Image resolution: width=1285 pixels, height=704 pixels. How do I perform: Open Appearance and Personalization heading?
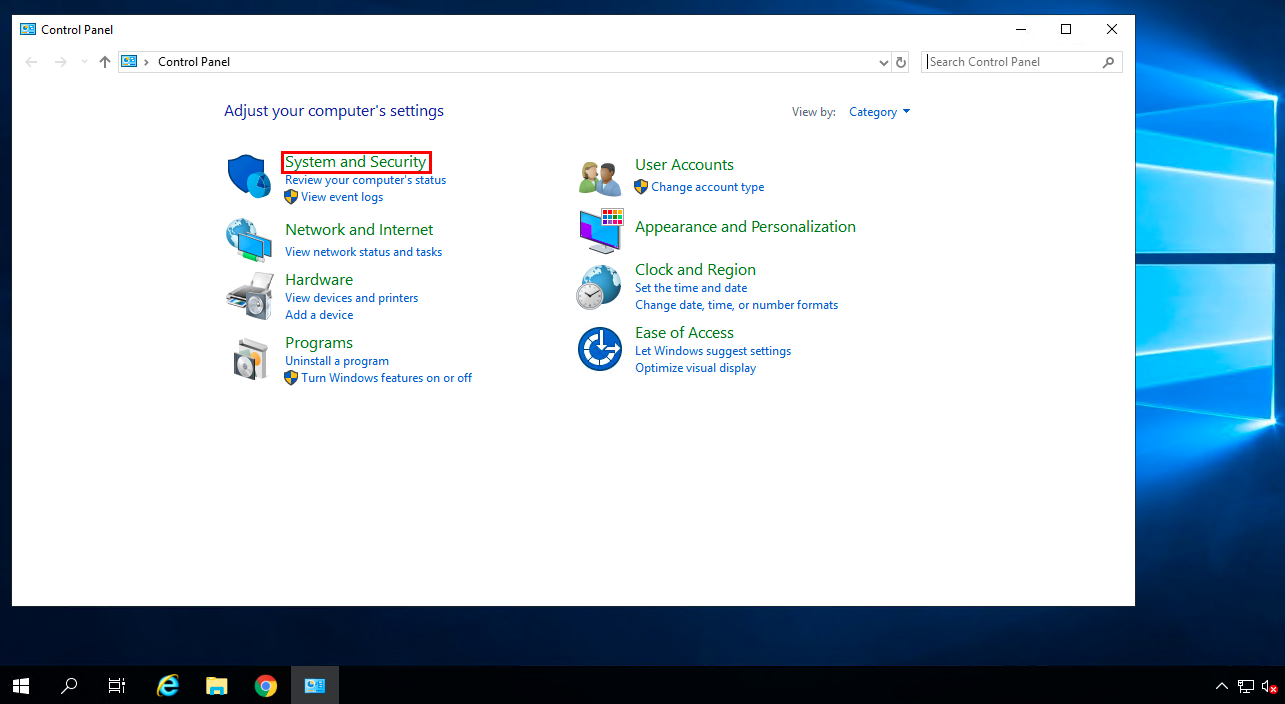click(x=746, y=227)
